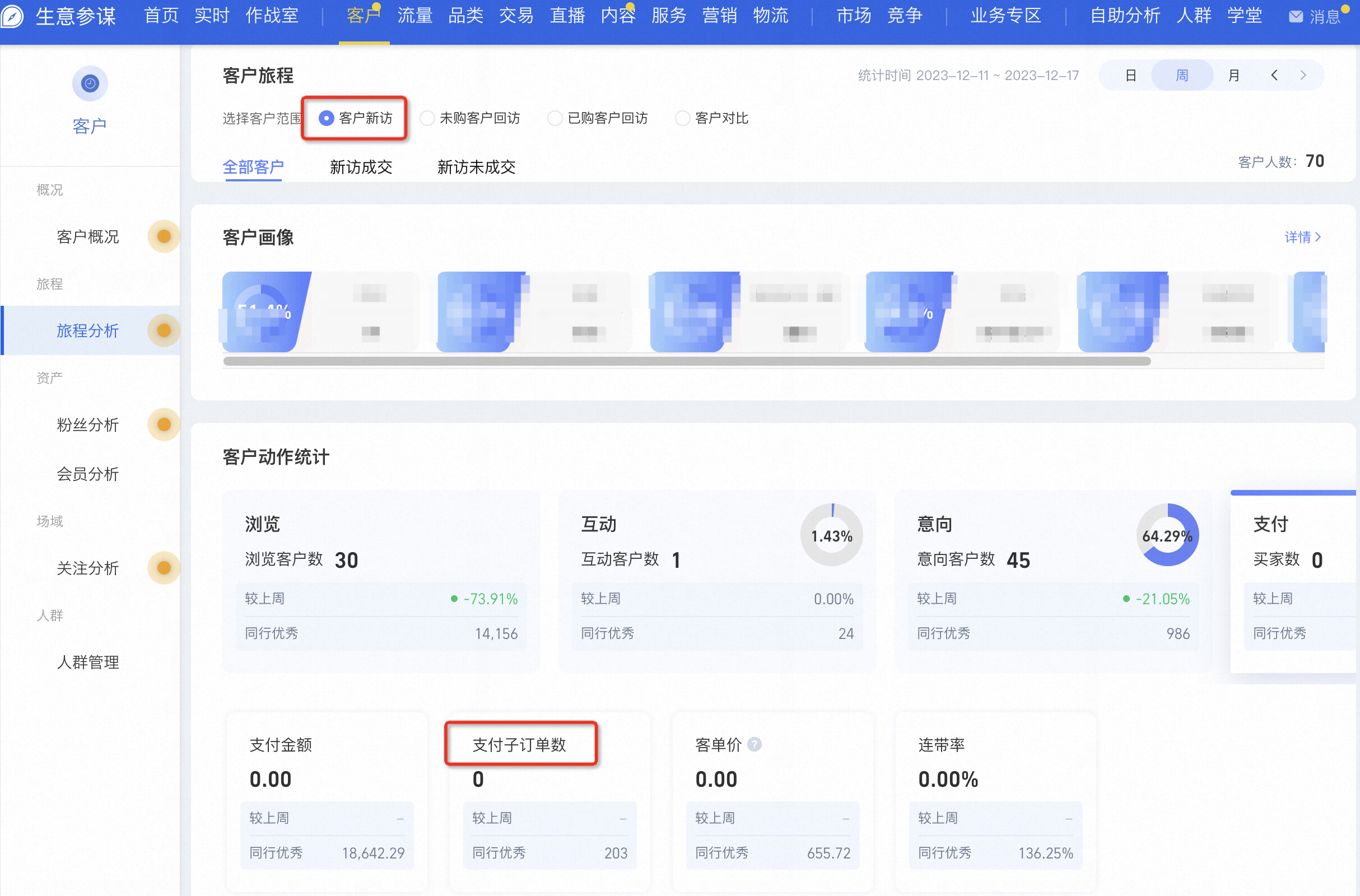The width and height of the screenshot is (1360, 896).
Task: Open 市场 in the top navigation
Action: (x=854, y=16)
